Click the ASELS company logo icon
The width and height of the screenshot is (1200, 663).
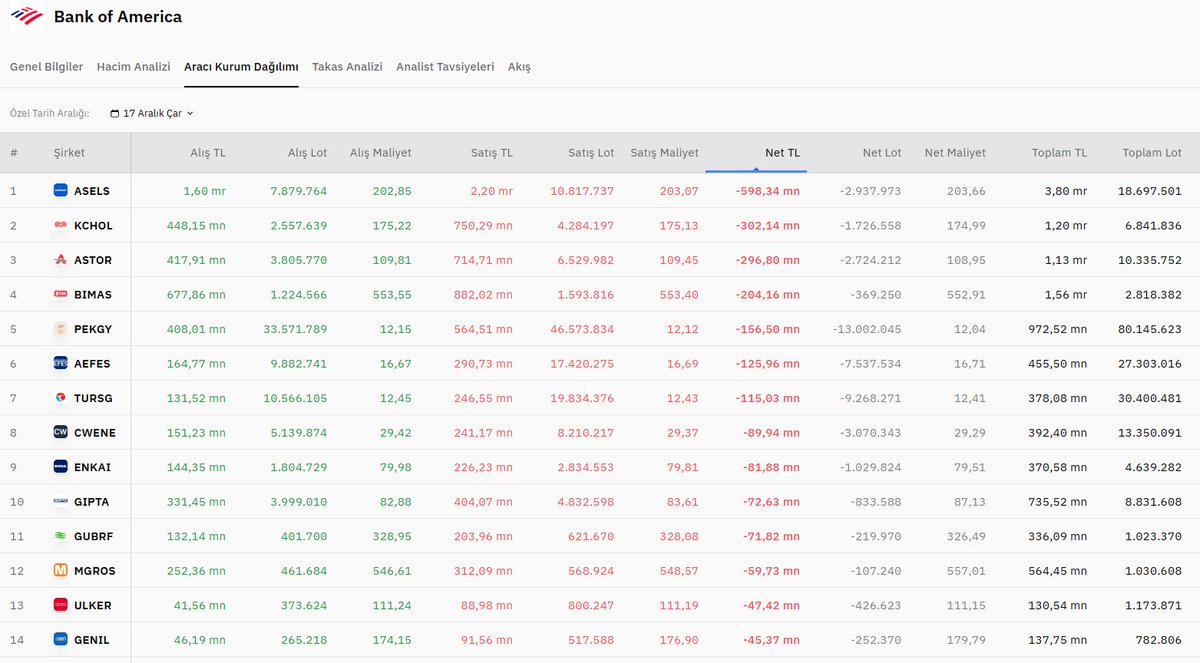coord(61,190)
